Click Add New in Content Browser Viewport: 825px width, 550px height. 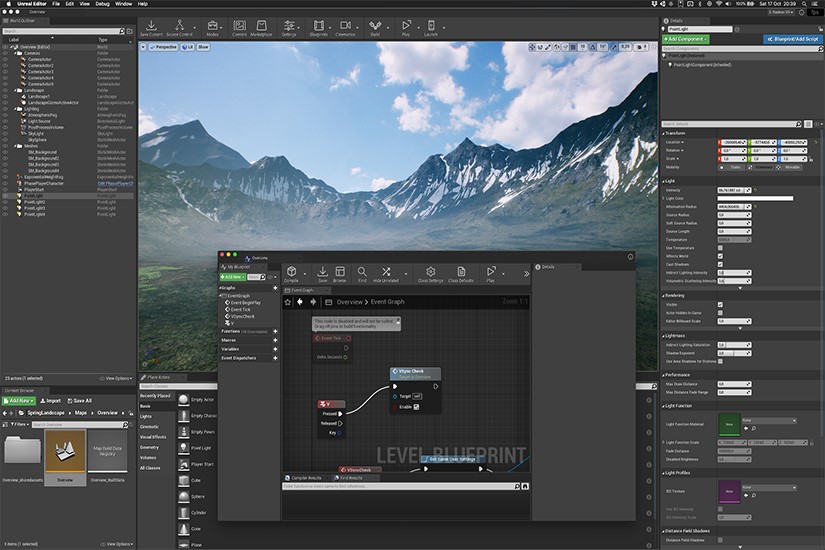[19, 401]
